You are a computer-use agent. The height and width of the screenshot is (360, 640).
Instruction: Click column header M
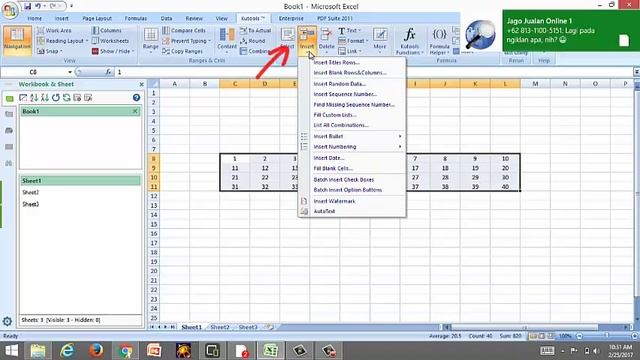[x=535, y=84]
